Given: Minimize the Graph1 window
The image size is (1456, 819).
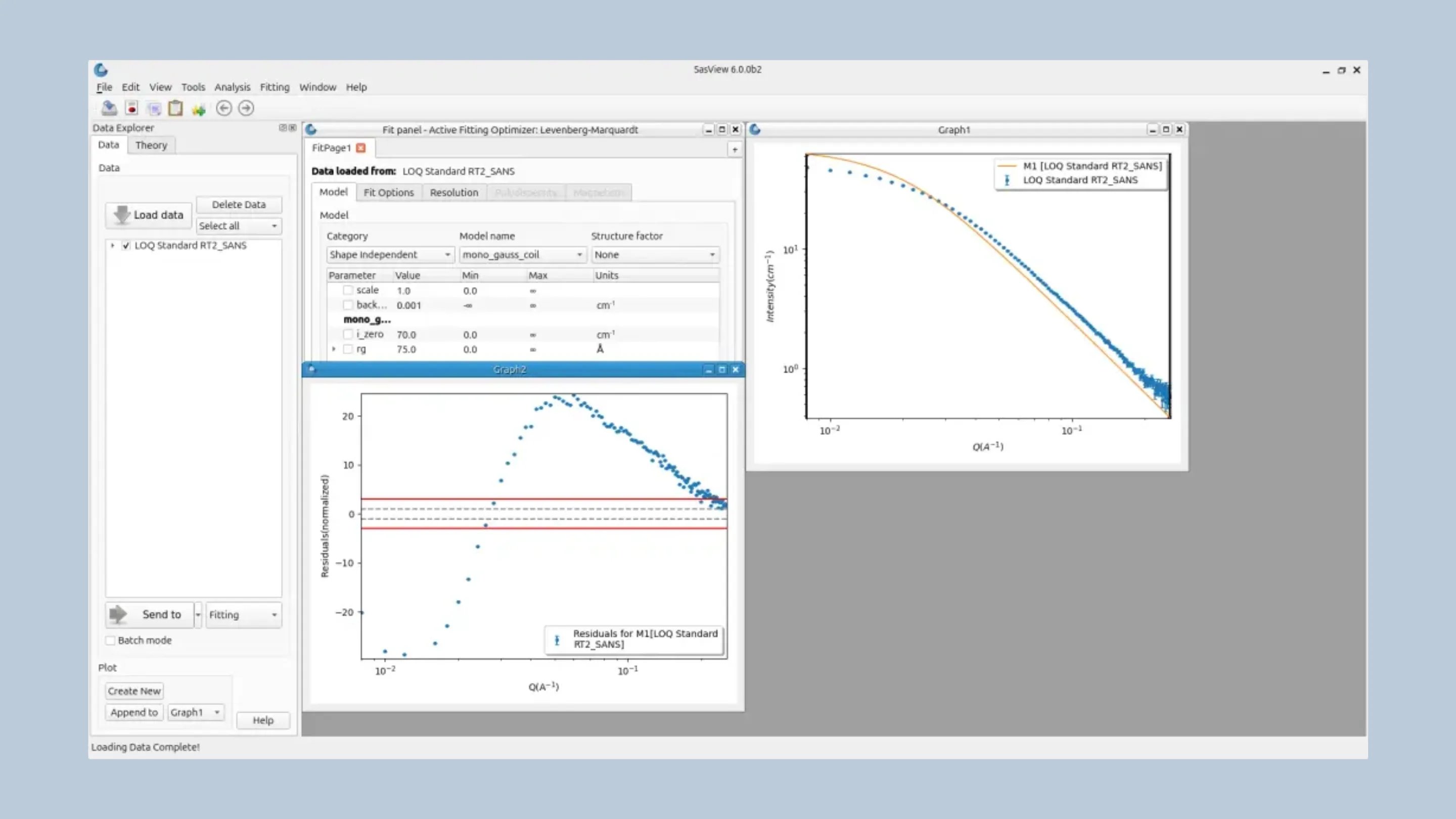Looking at the screenshot, I should click(x=1152, y=129).
